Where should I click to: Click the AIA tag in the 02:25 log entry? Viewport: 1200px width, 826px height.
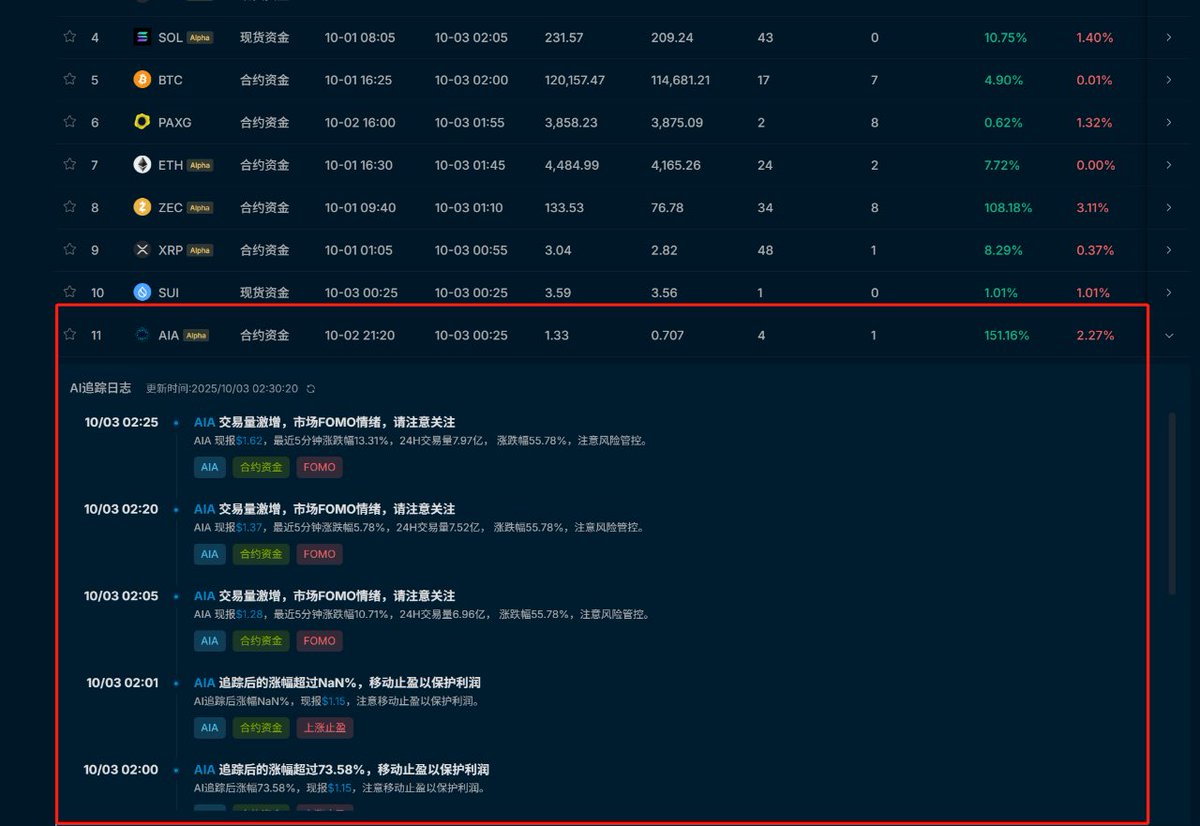209,467
